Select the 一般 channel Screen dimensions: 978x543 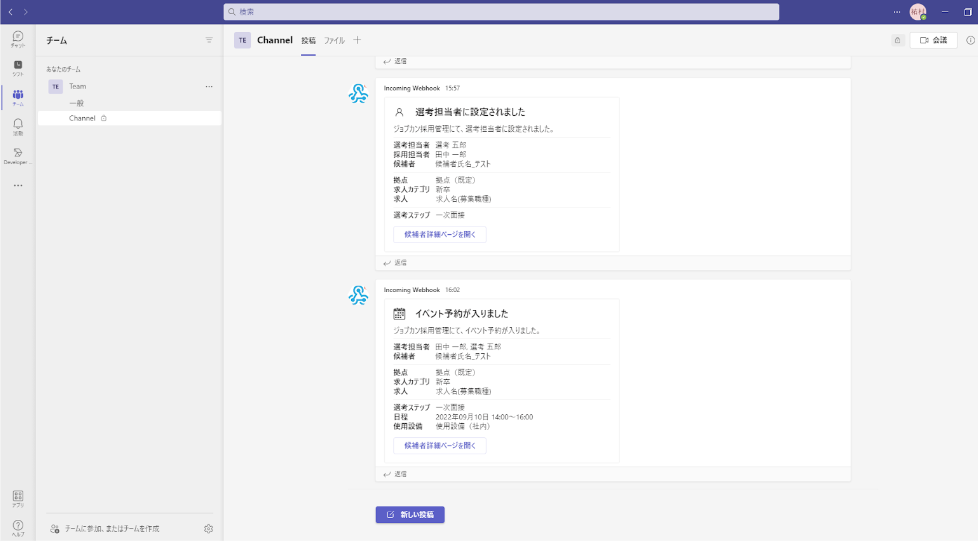pos(76,103)
